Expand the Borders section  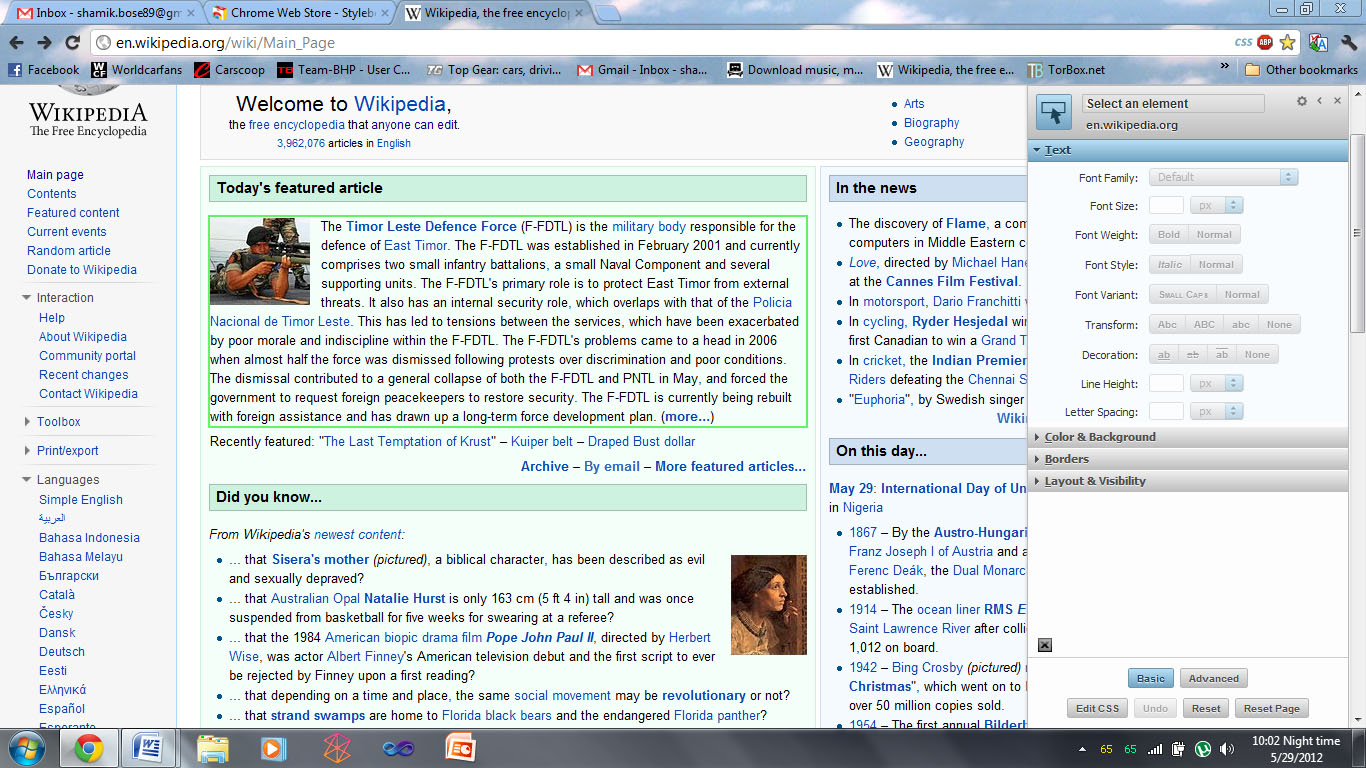point(1066,459)
